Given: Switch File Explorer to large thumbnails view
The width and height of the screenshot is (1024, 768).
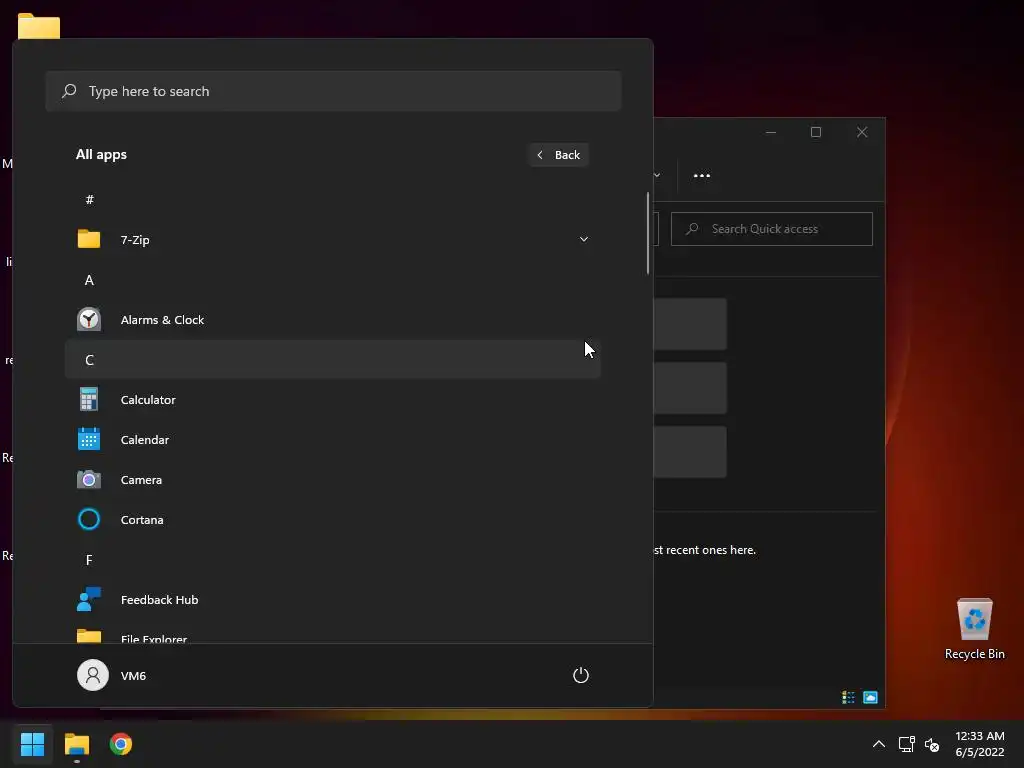Looking at the screenshot, I should tap(871, 697).
